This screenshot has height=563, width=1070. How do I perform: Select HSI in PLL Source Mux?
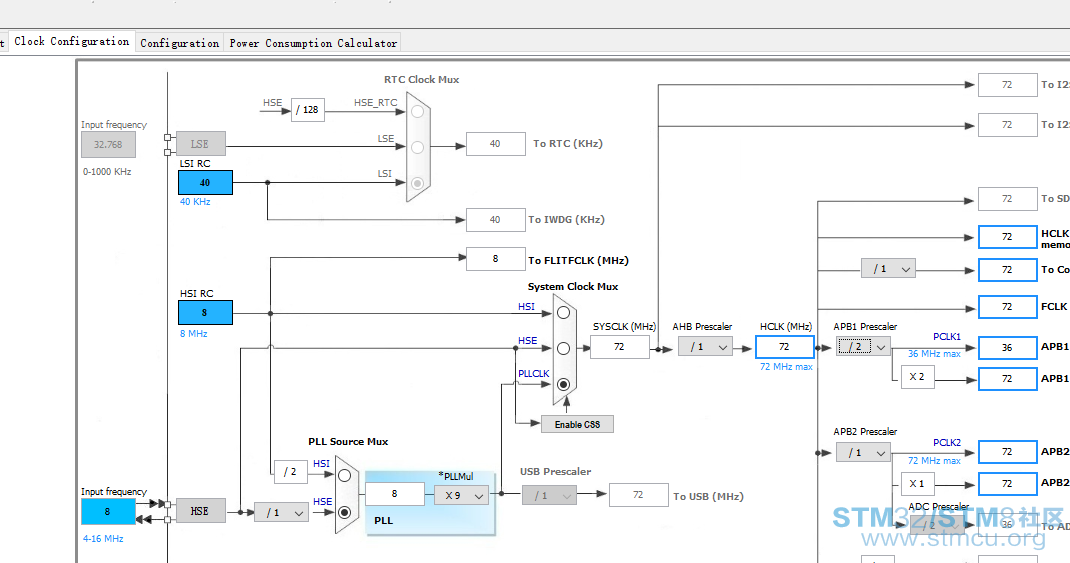tap(345, 476)
